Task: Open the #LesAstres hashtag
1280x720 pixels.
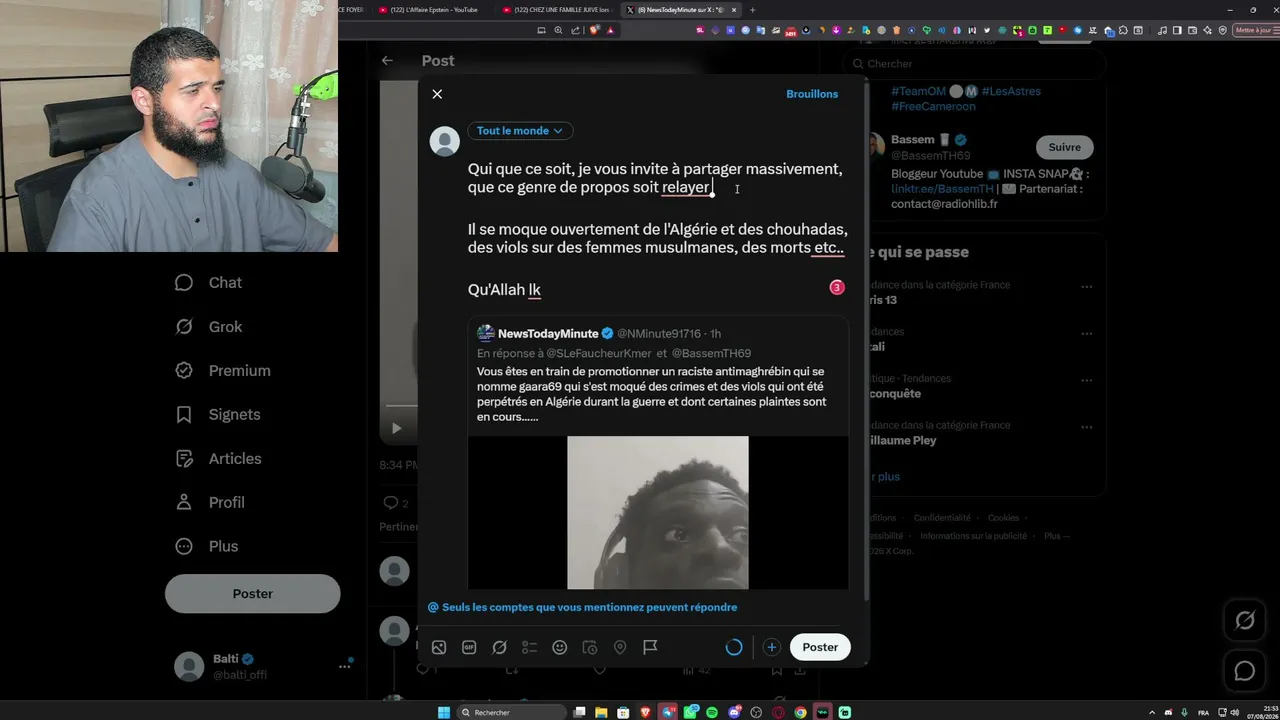Action: pos(1011,91)
